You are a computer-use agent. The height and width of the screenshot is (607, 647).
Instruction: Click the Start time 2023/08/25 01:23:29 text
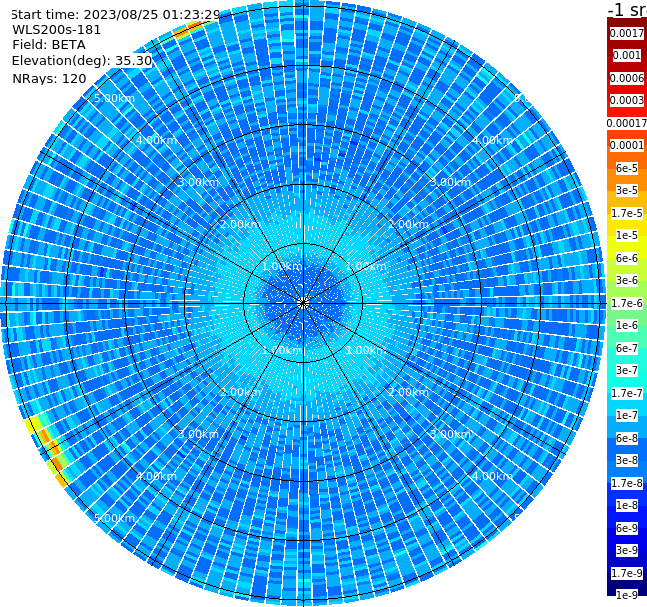116,14
